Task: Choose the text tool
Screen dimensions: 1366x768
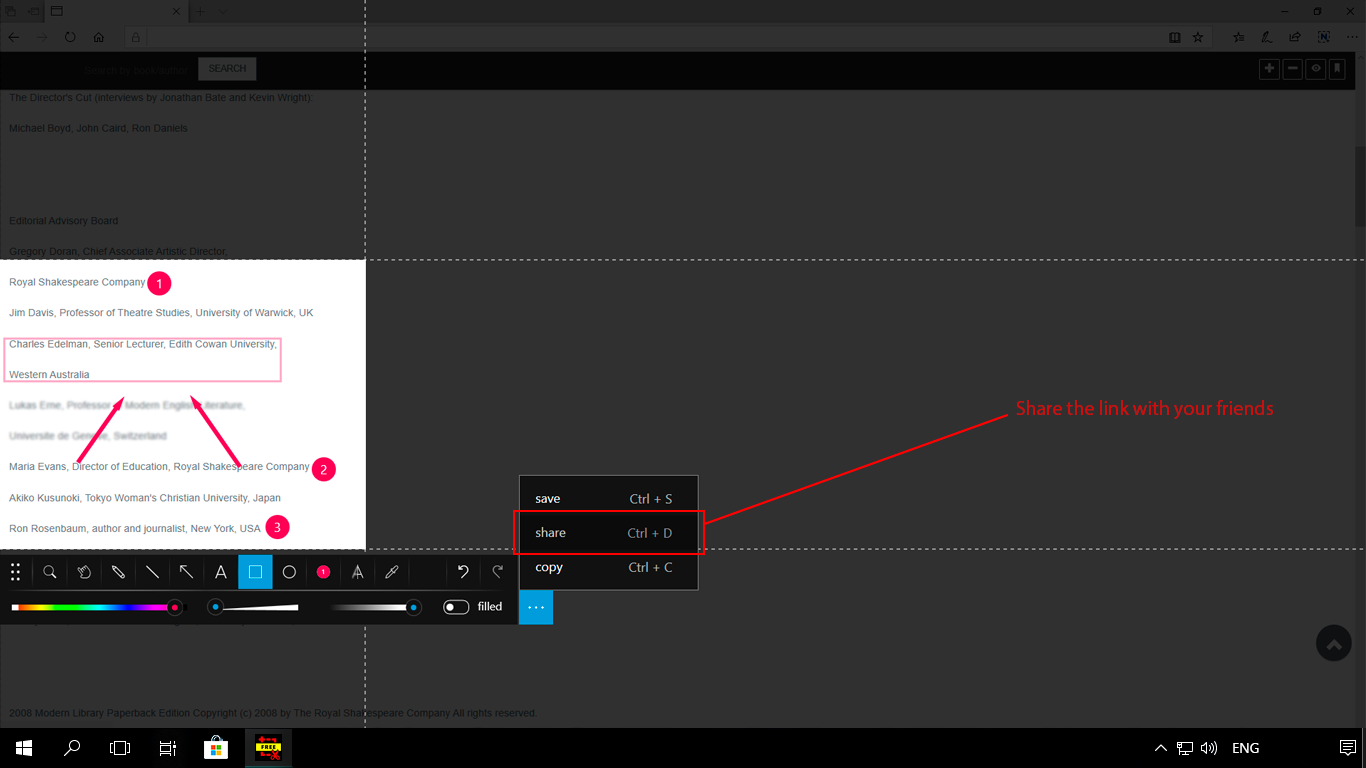Action: [221, 572]
